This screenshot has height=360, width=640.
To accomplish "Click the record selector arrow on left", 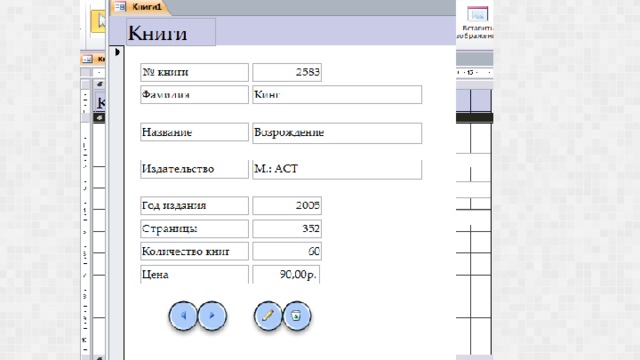I will click(x=117, y=52).
